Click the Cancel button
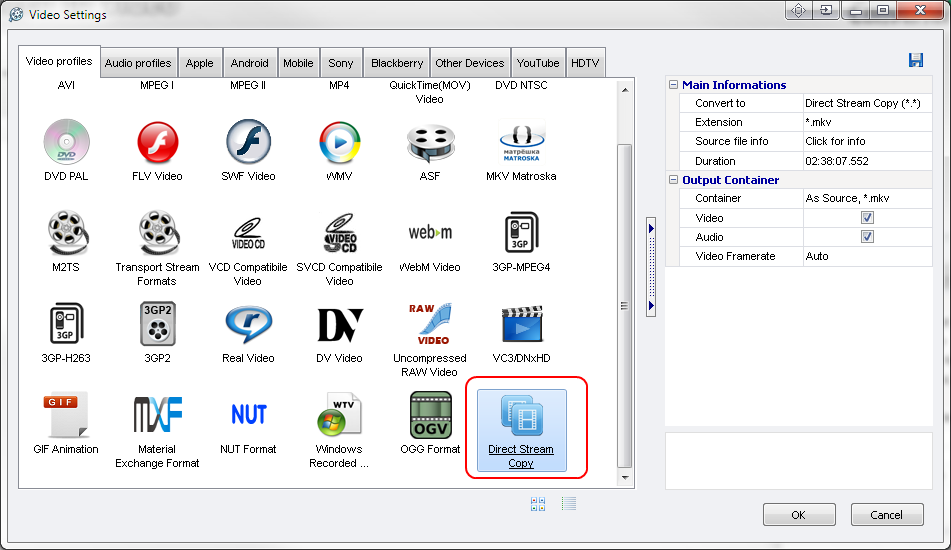Viewport: 951px width, 550px height. click(x=887, y=515)
